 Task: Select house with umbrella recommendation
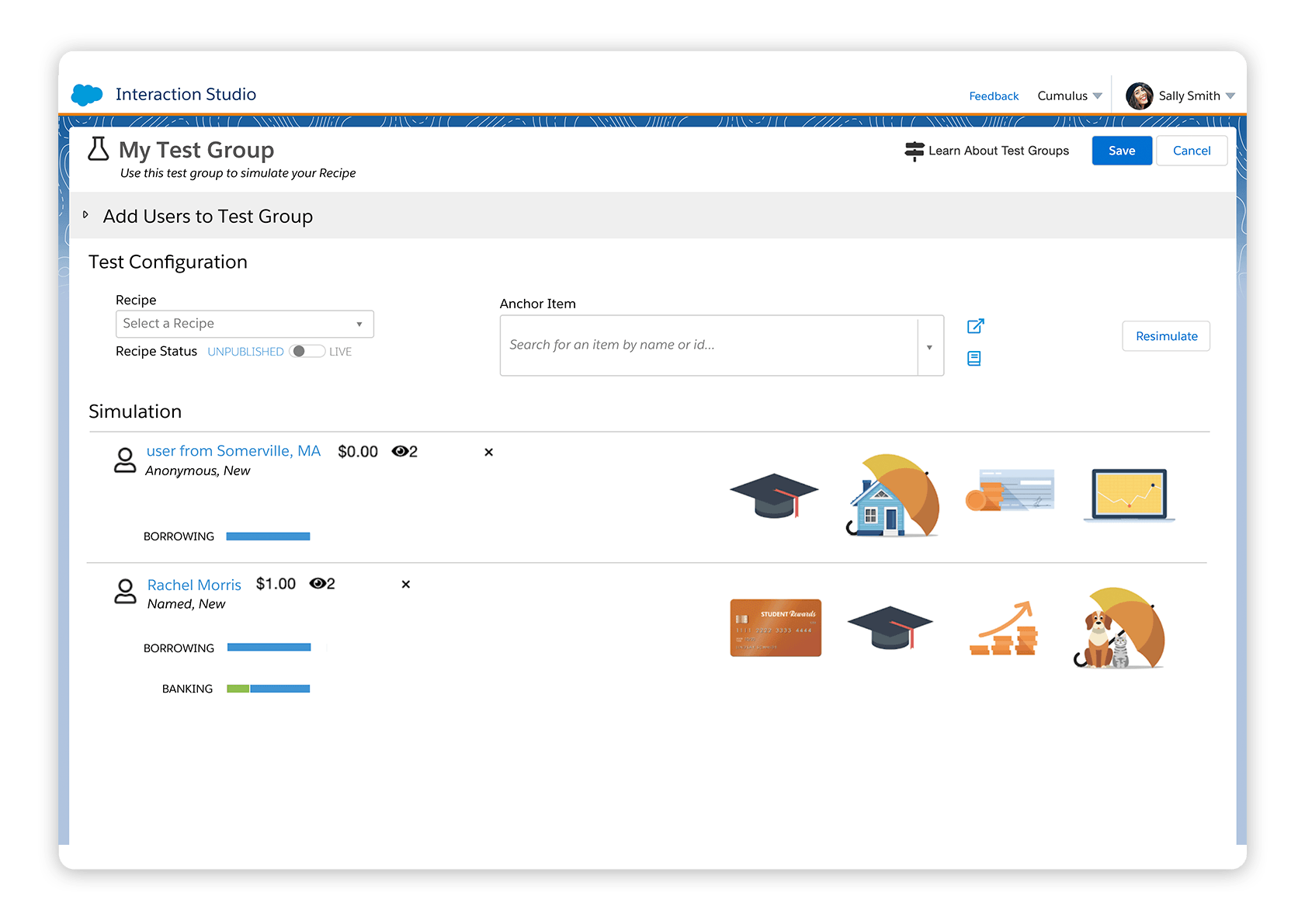893,496
